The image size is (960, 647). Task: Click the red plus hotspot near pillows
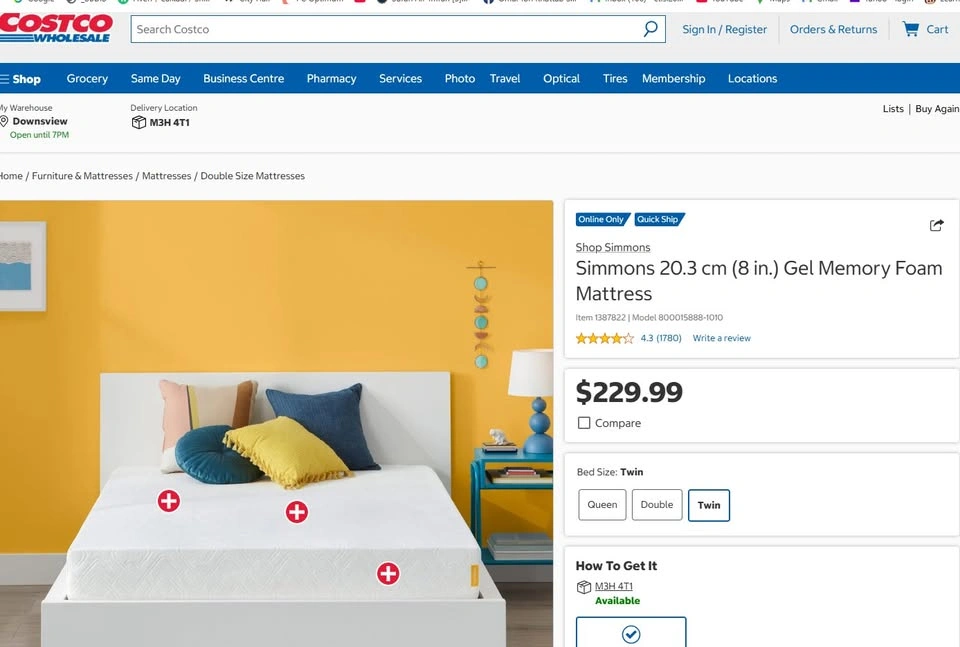168,501
